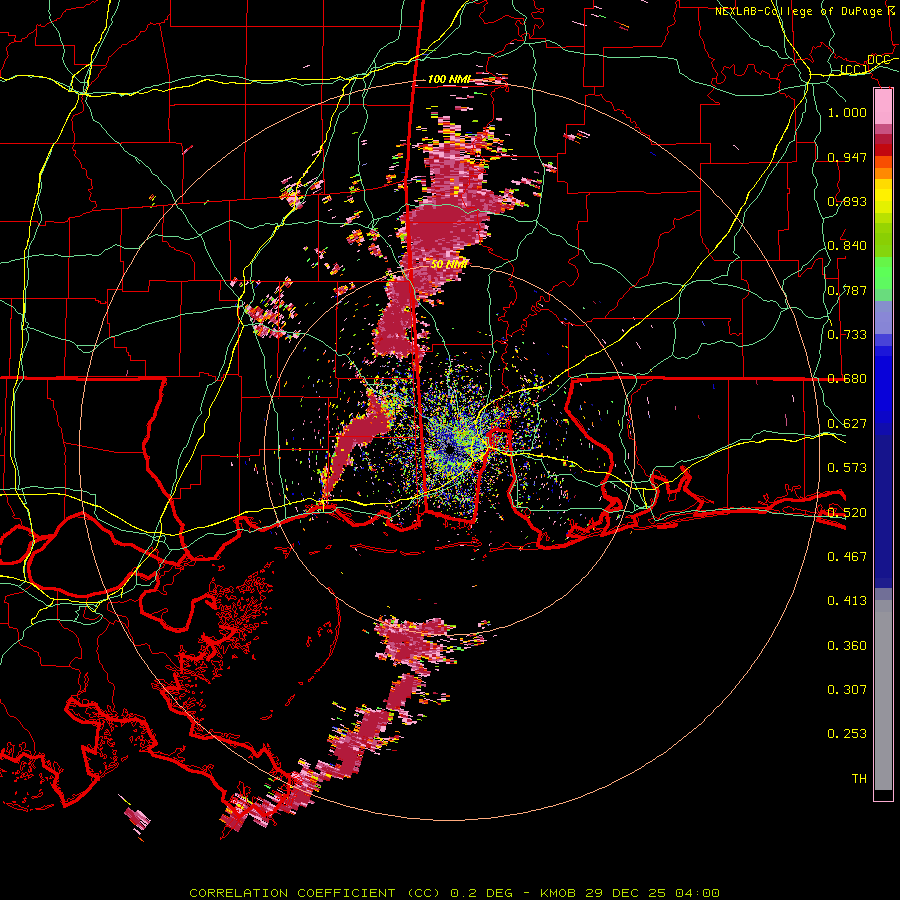Click the CORRELATION COEFFICIENT caption at bottom
Viewport: 900px width, 900px height.
(x=454, y=893)
